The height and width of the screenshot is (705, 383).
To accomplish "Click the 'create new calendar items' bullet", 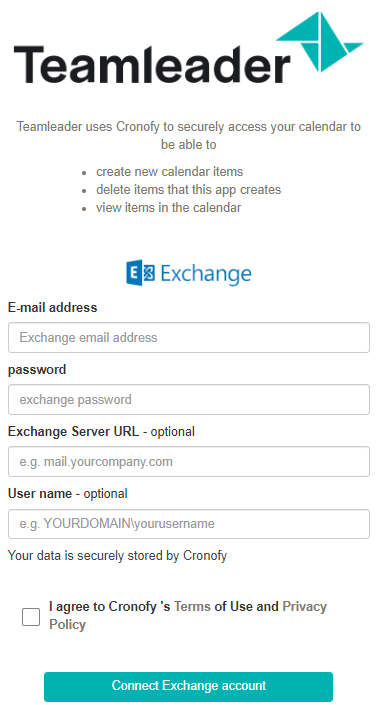I will tap(169, 172).
